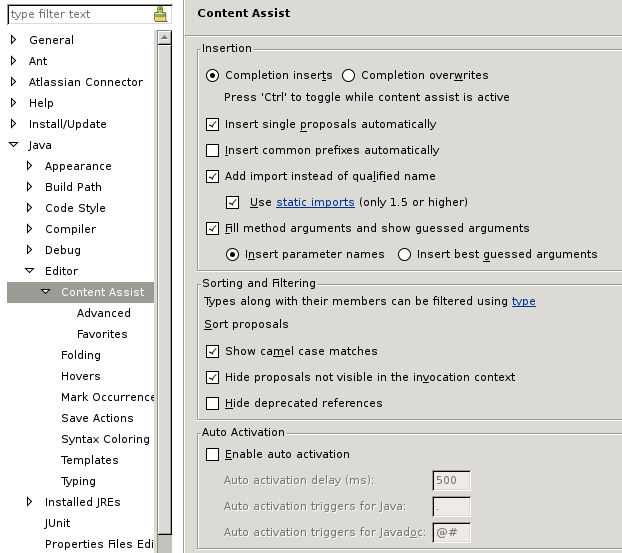Follow the 'type' filters link
The image size is (622, 553).
pyautogui.click(x=523, y=301)
